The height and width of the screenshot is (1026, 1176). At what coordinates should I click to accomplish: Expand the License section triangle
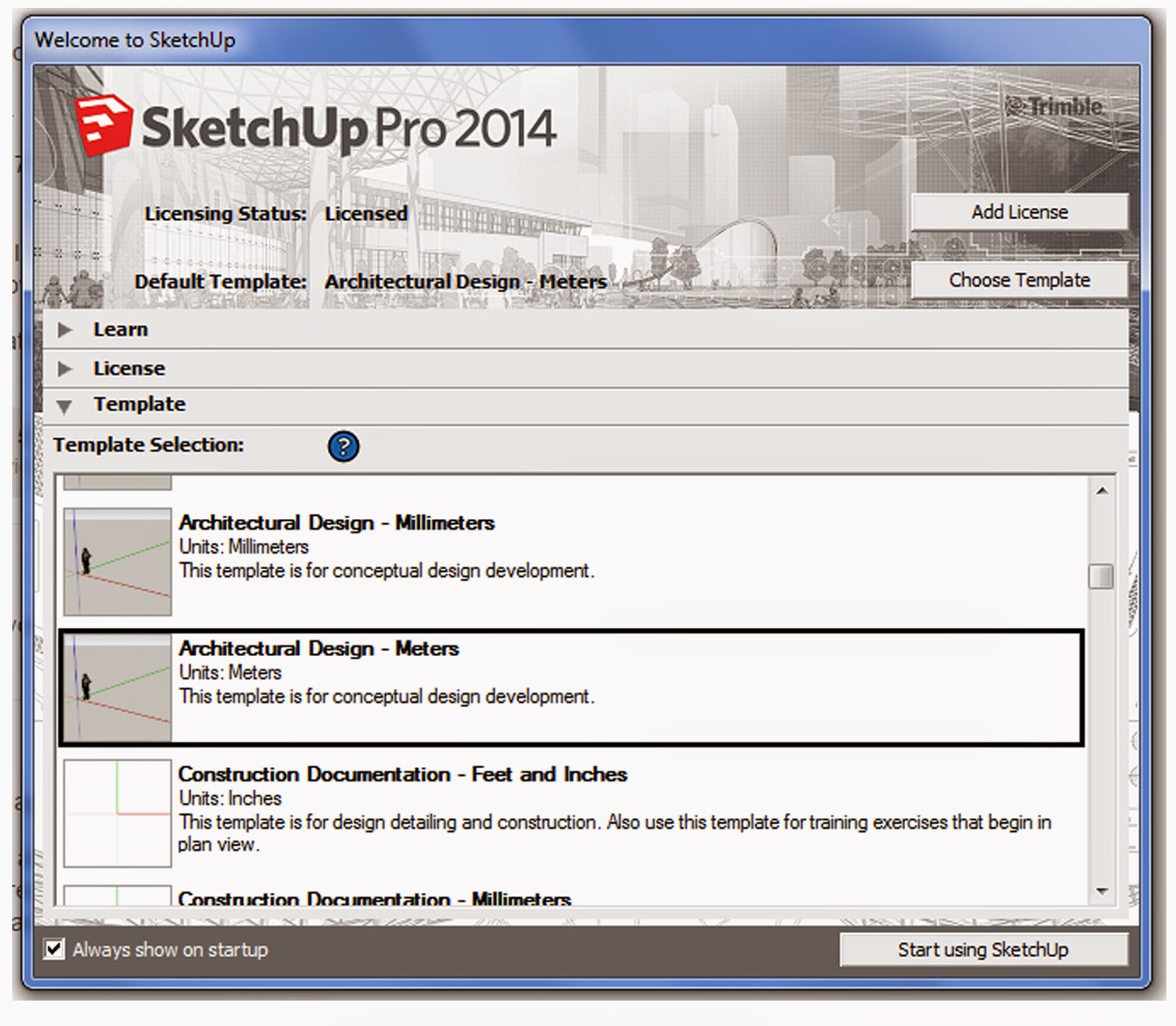(x=65, y=368)
